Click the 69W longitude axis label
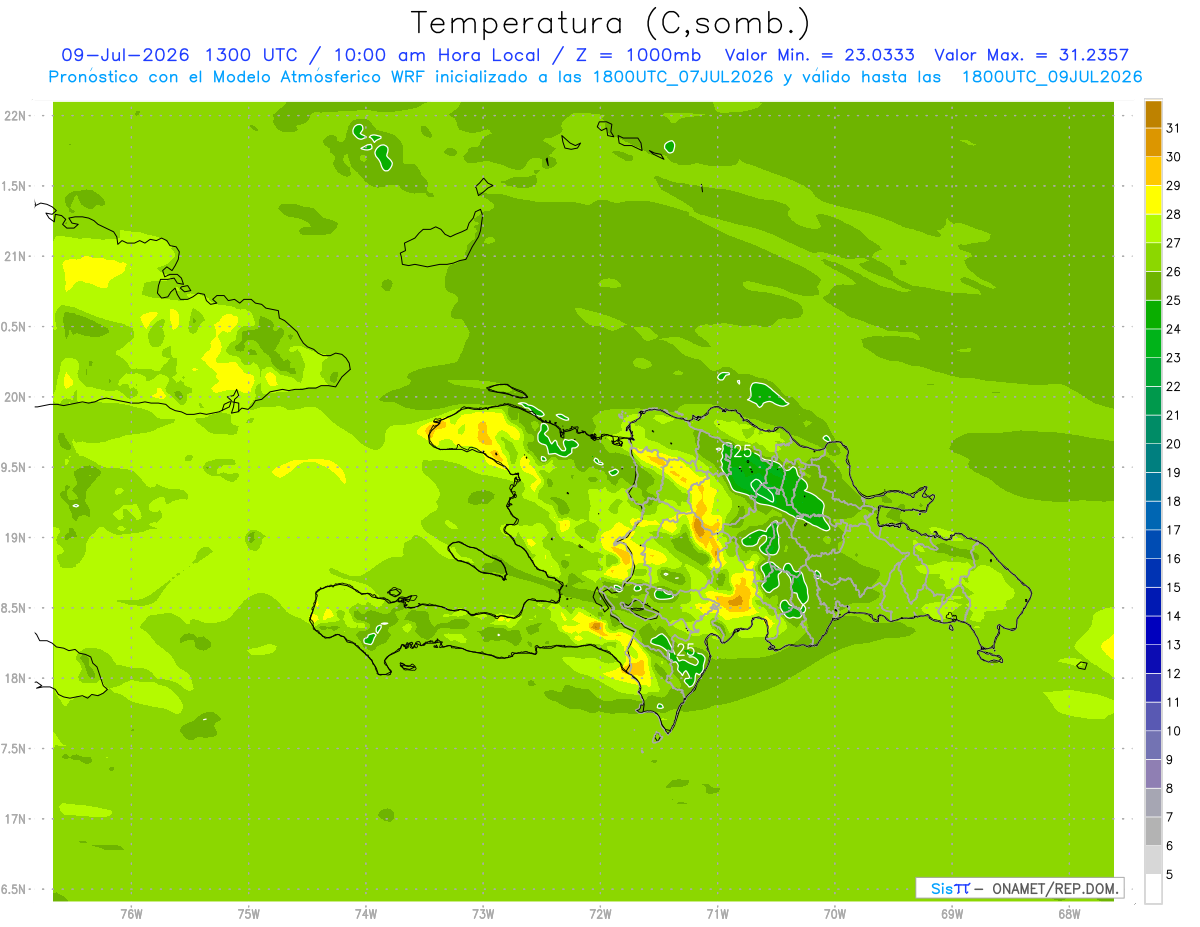This screenshot has height=927, width=1200. [952, 914]
